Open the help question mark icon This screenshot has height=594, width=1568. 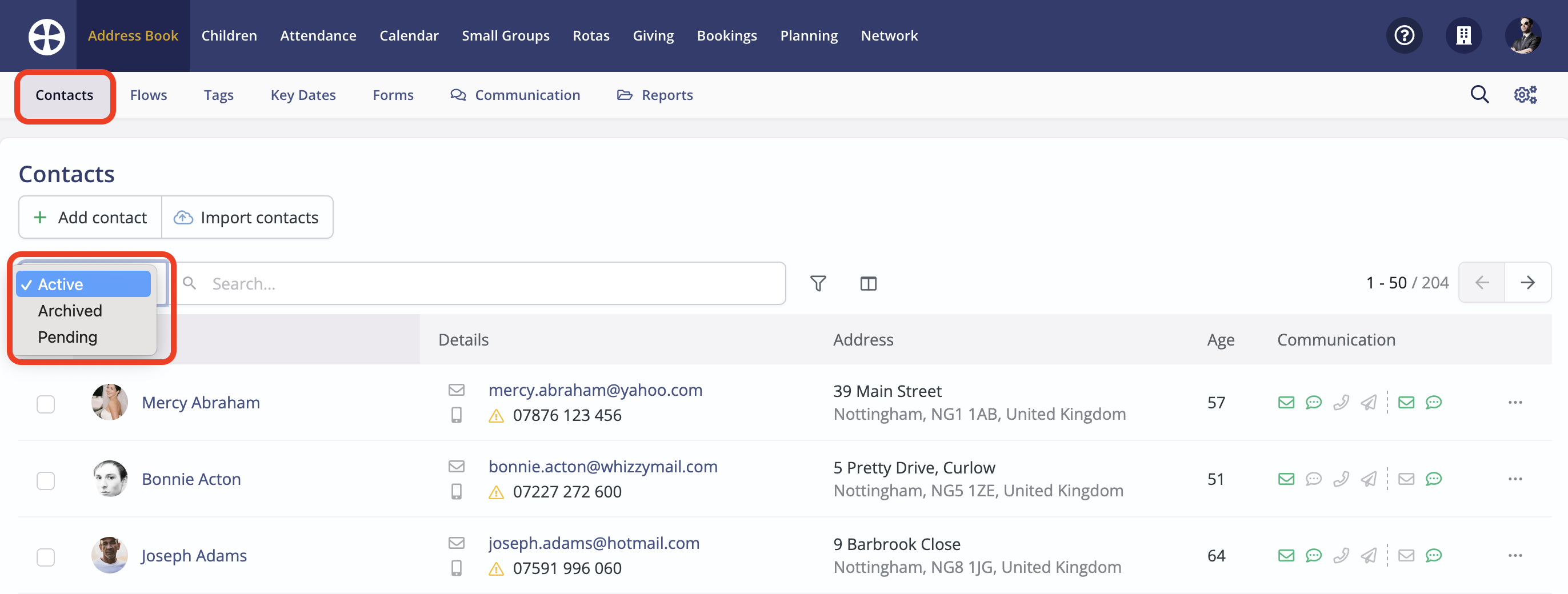1404,35
